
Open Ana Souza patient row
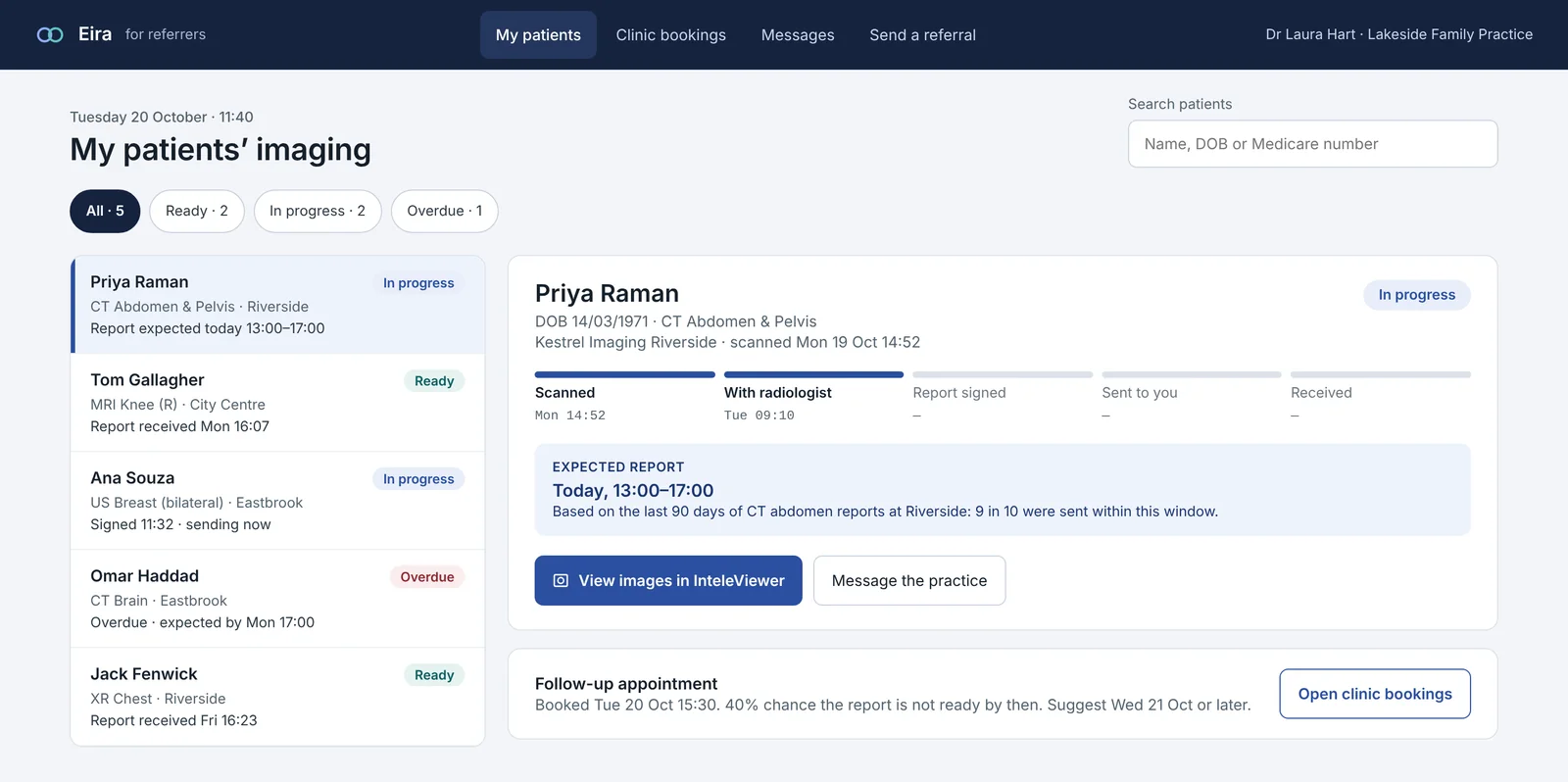pos(278,501)
